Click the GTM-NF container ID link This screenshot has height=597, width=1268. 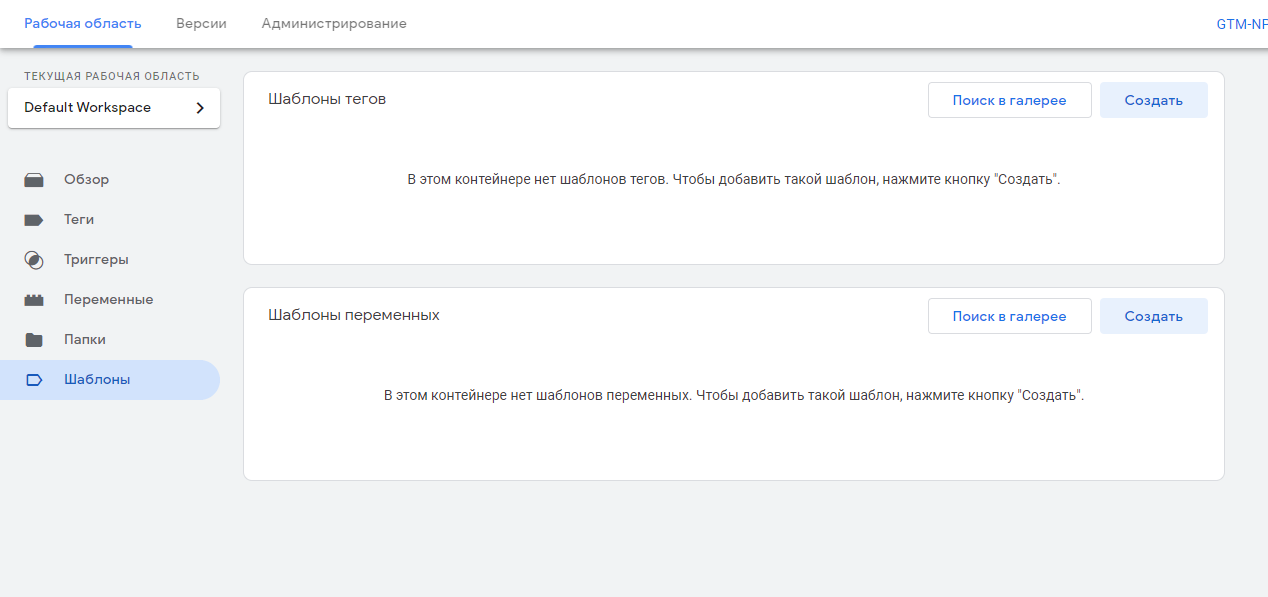click(x=1241, y=24)
